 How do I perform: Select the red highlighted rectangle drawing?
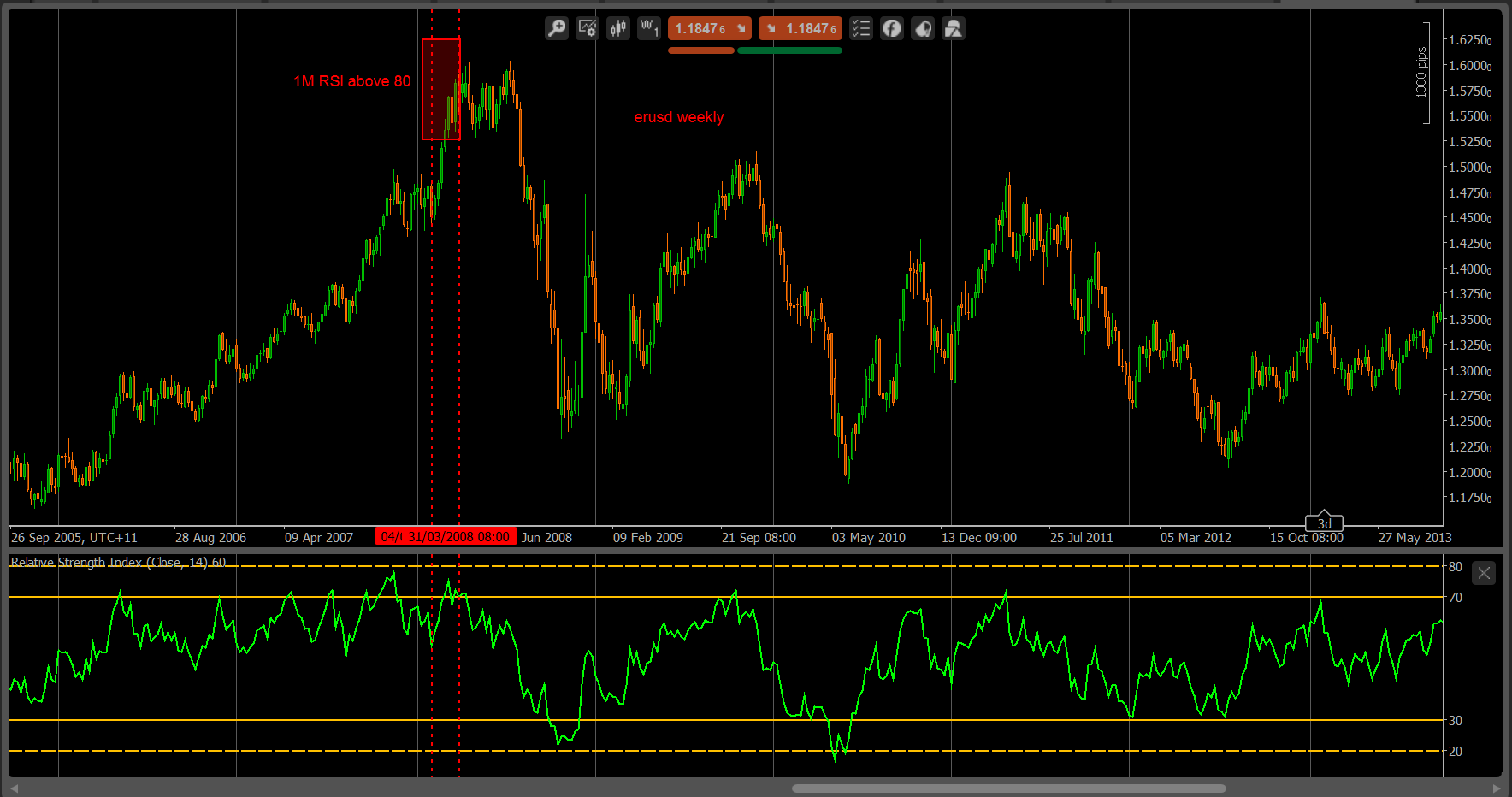[441, 89]
